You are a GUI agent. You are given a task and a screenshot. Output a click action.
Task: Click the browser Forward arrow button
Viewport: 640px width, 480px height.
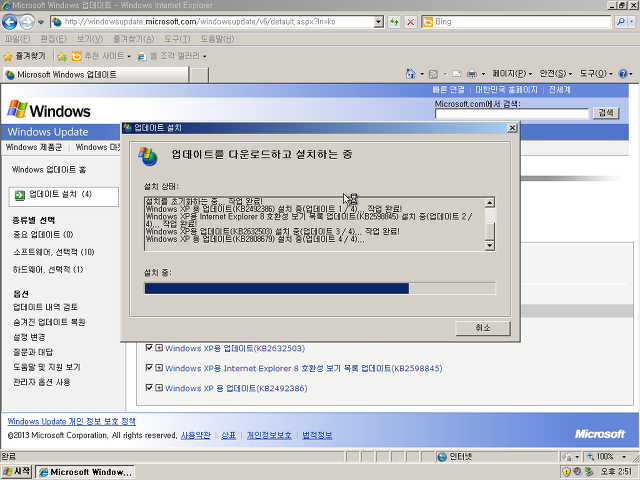tap(27, 22)
